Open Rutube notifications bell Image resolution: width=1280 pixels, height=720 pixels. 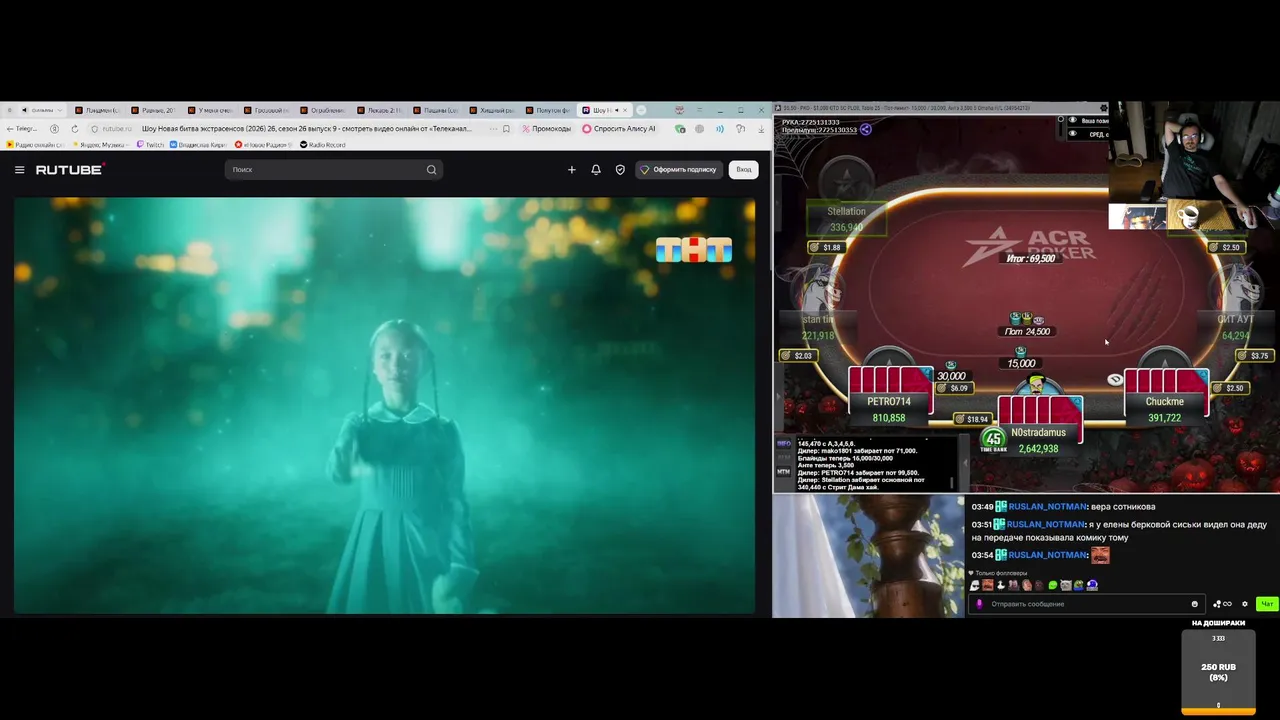tap(596, 170)
